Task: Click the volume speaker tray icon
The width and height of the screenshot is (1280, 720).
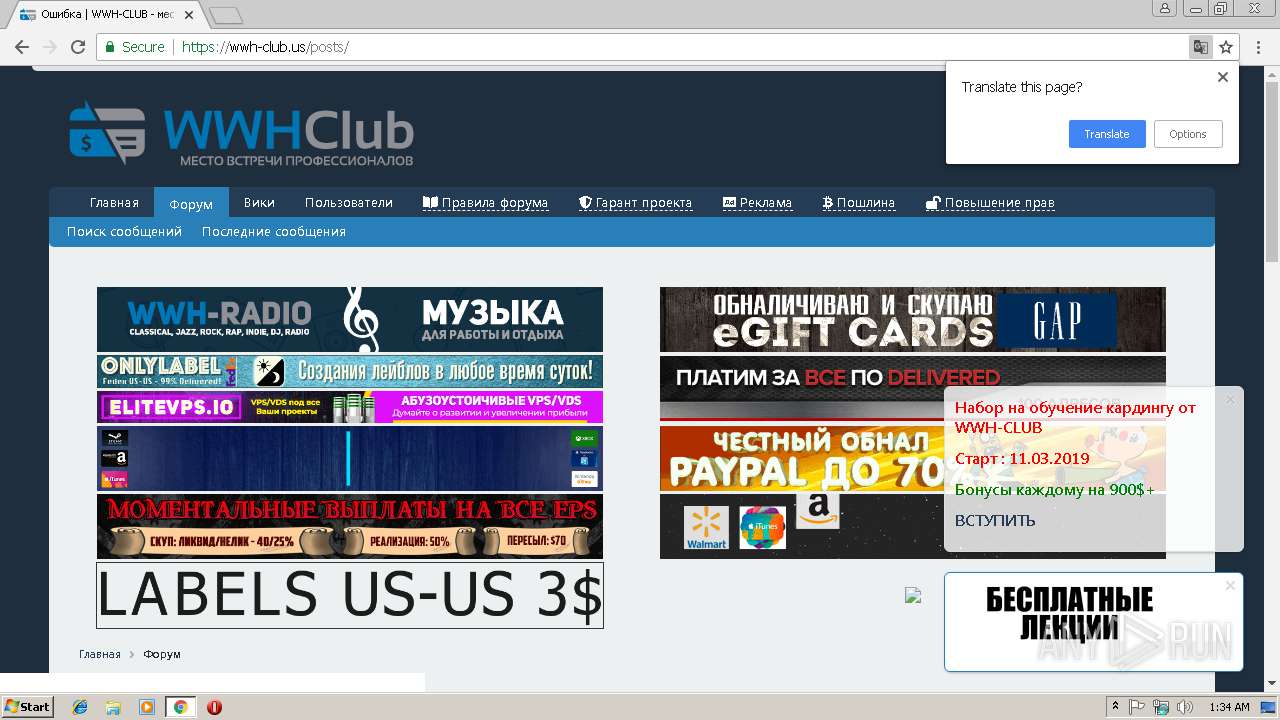Action: point(1185,707)
